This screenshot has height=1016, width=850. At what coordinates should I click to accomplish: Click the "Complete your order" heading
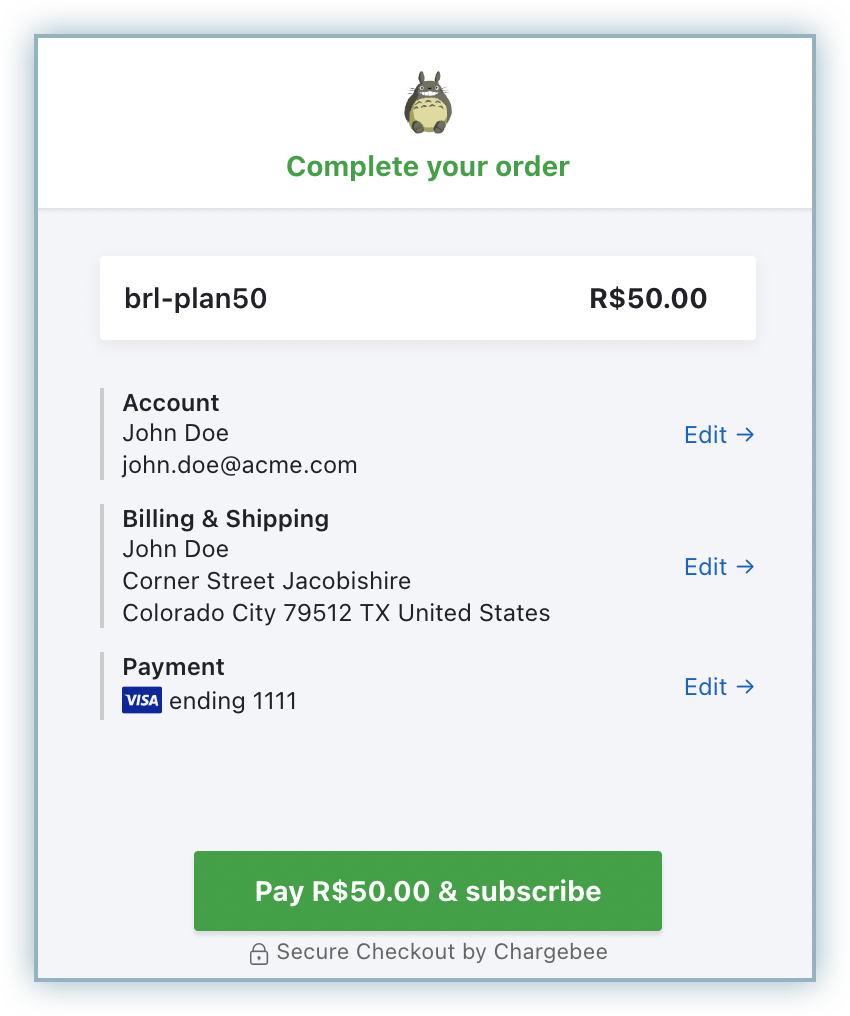tap(428, 166)
